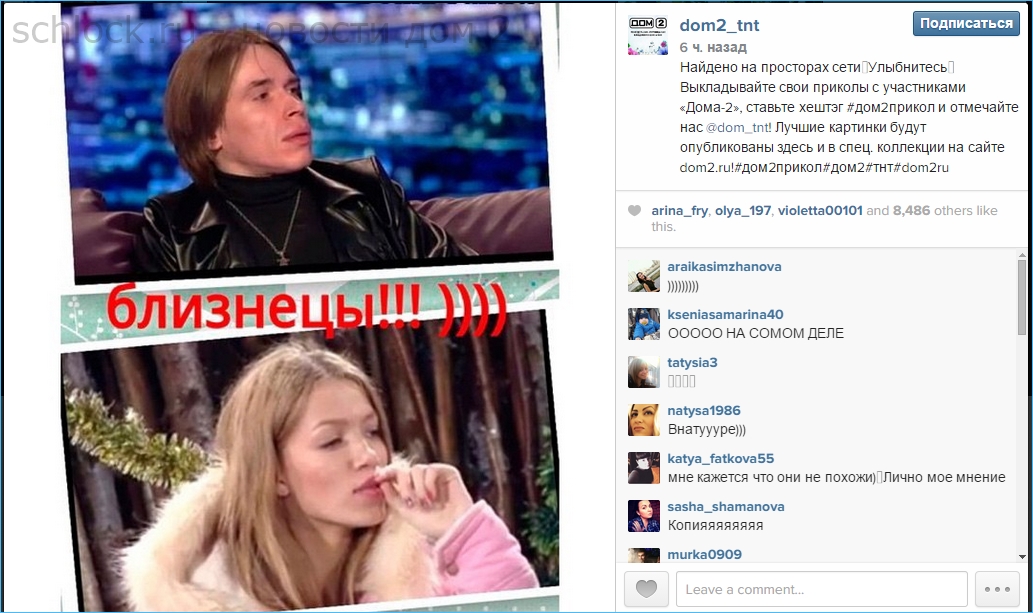Click the violetta00101 liker link
This screenshot has height=613, width=1033.
click(820, 211)
